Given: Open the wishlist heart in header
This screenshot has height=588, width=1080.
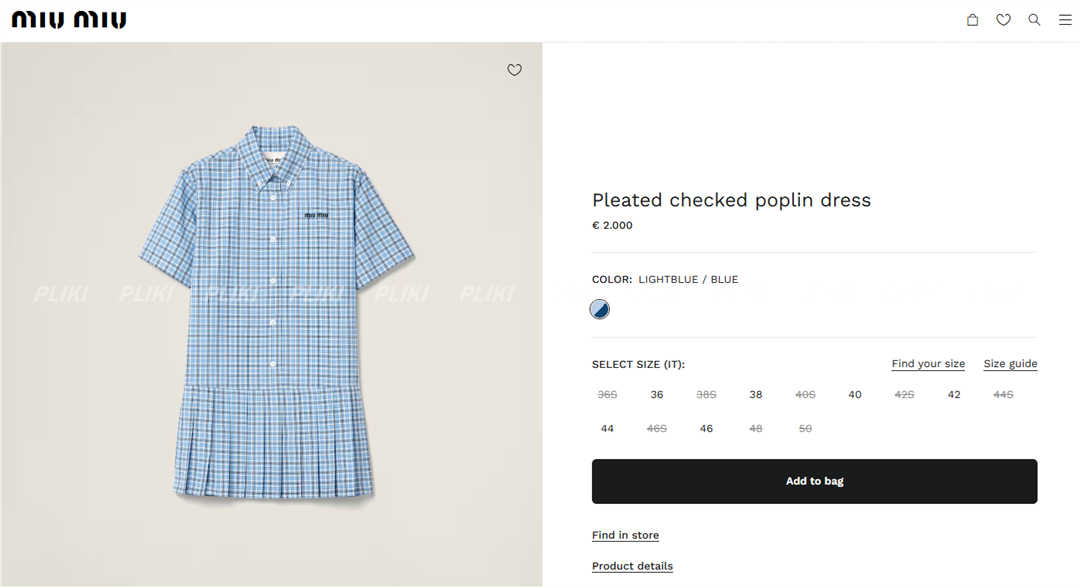Looking at the screenshot, I should 1003,20.
